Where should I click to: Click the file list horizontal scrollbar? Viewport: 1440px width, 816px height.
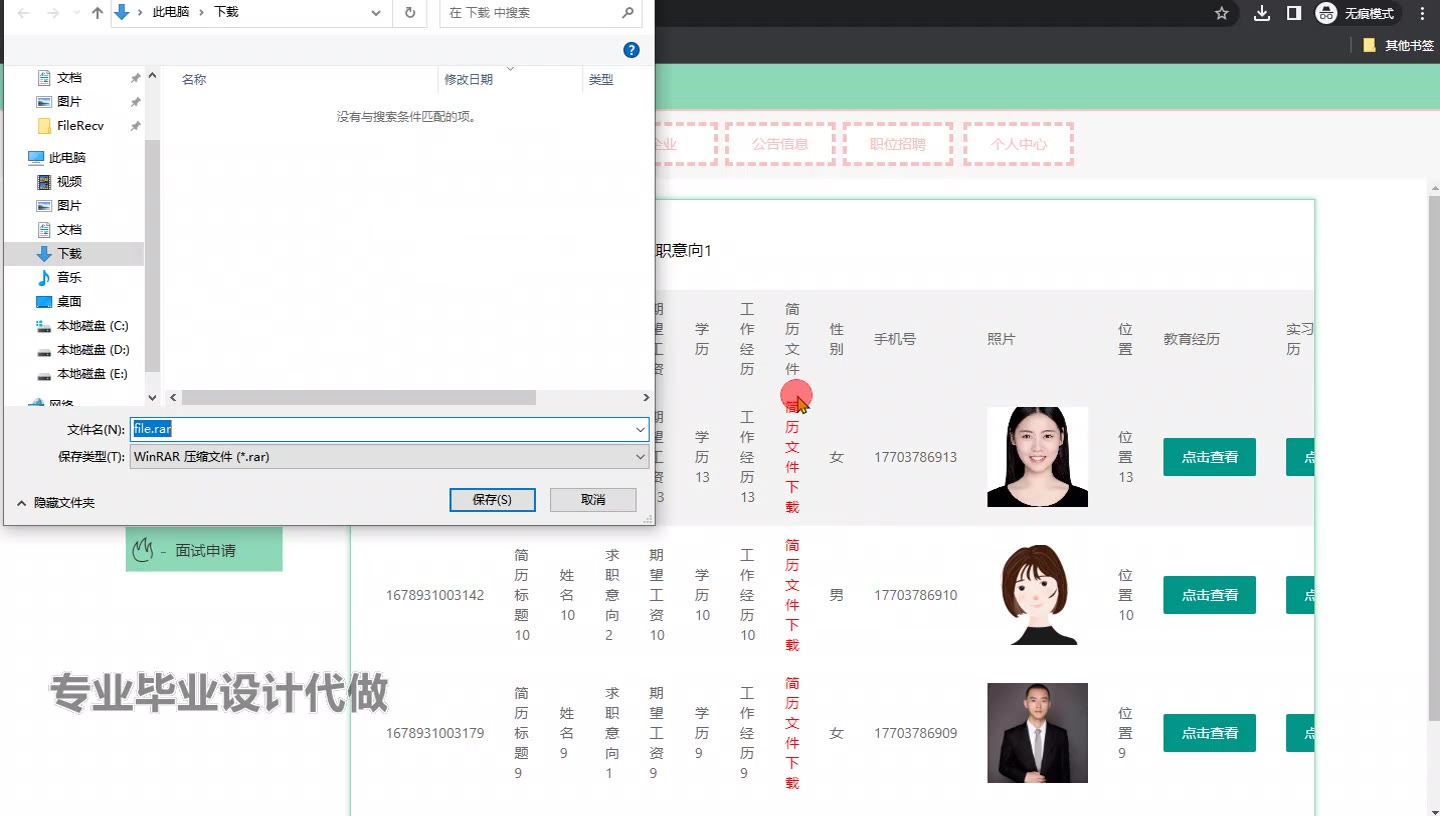tap(359, 398)
